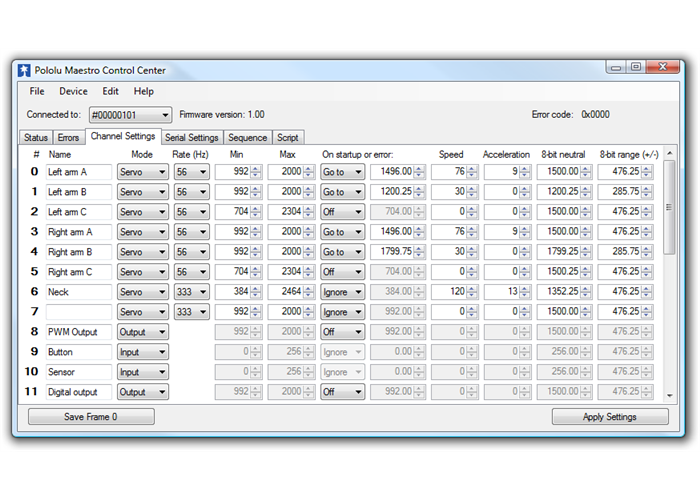The width and height of the screenshot is (700, 500).
Task: Click the Name field of channel 7
Action: tap(78, 312)
